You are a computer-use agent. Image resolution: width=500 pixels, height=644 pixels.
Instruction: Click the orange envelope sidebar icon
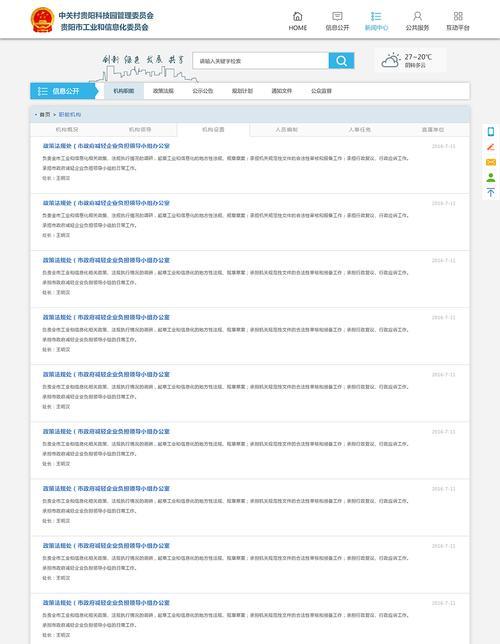click(x=491, y=162)
